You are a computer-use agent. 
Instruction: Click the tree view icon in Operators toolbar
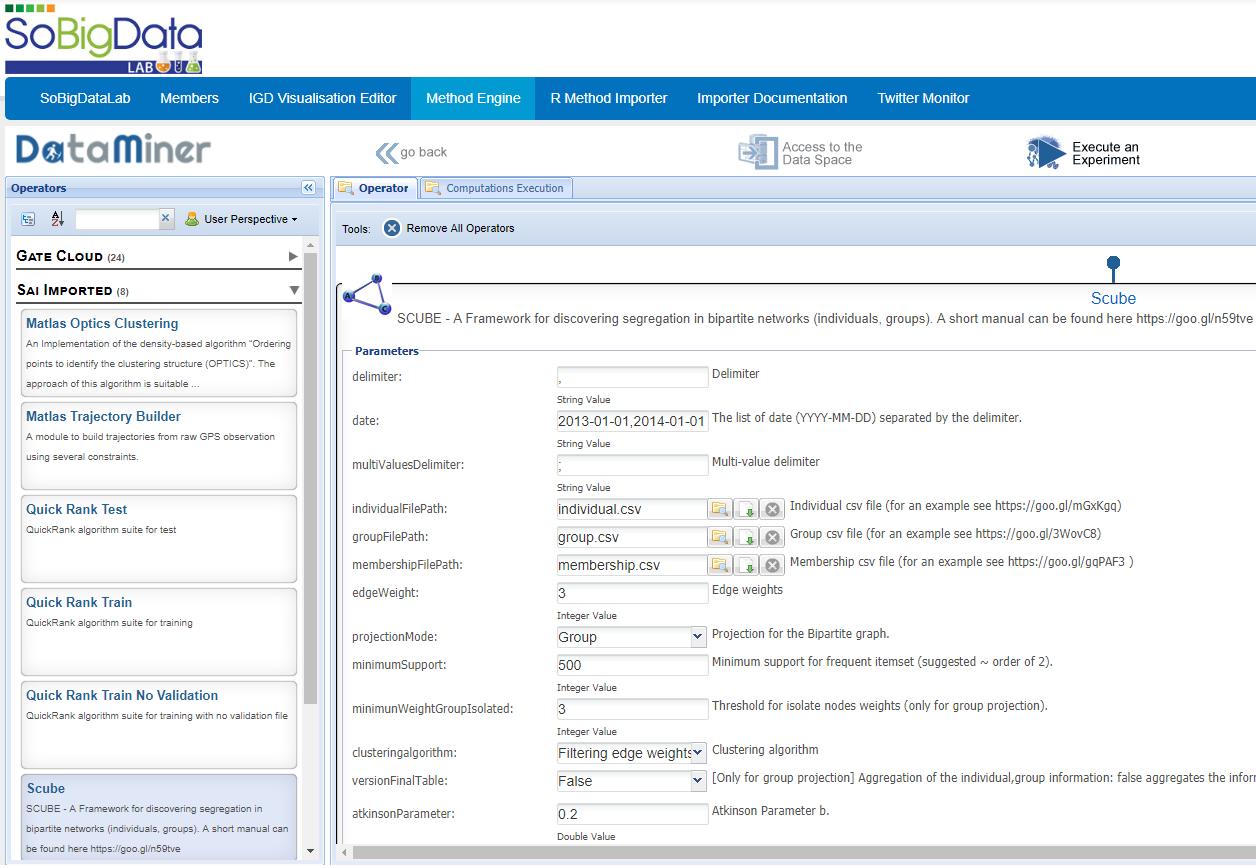click(x=28, y=219)
